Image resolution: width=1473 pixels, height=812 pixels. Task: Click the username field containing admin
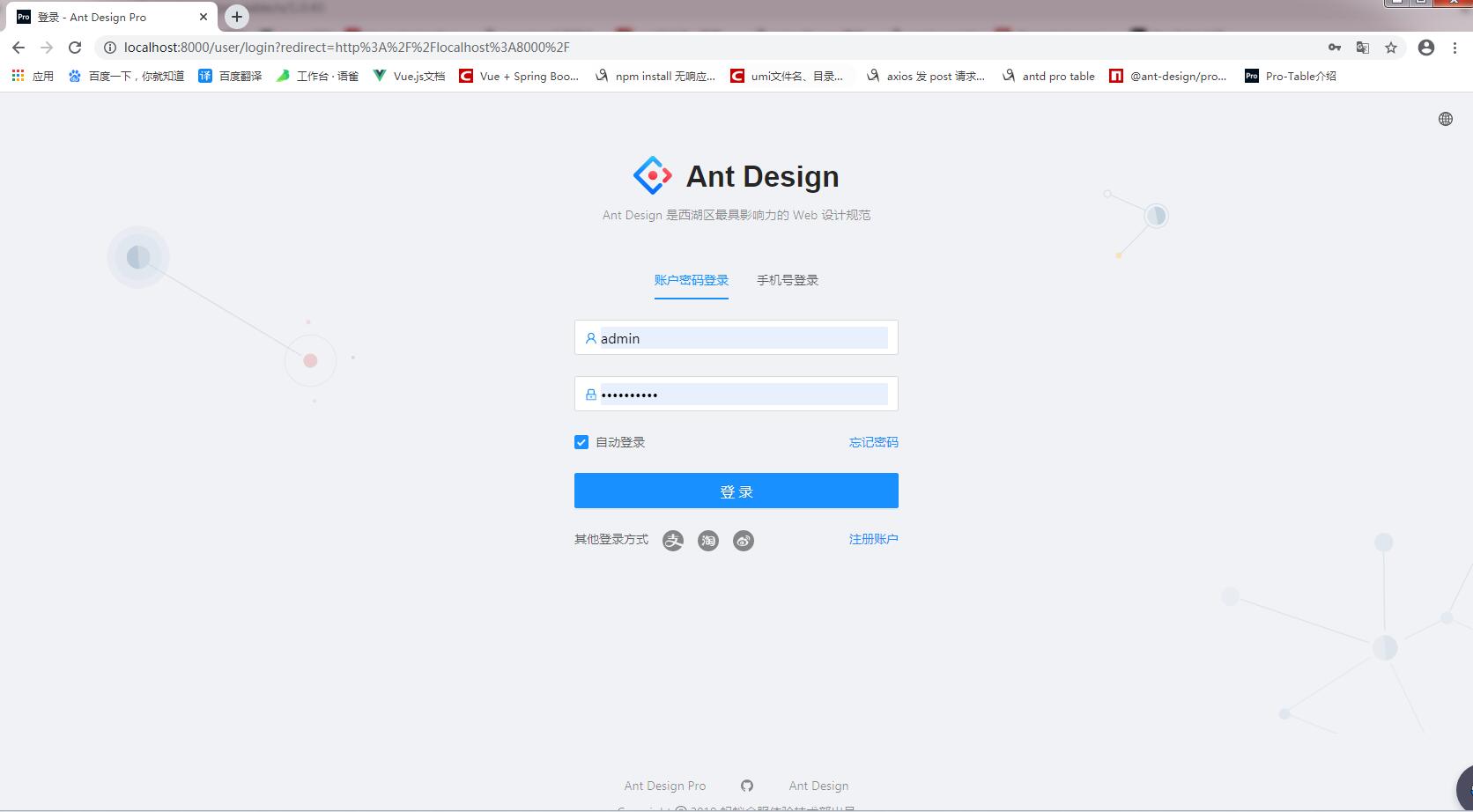pyautogui.click(x=736, y=338)
